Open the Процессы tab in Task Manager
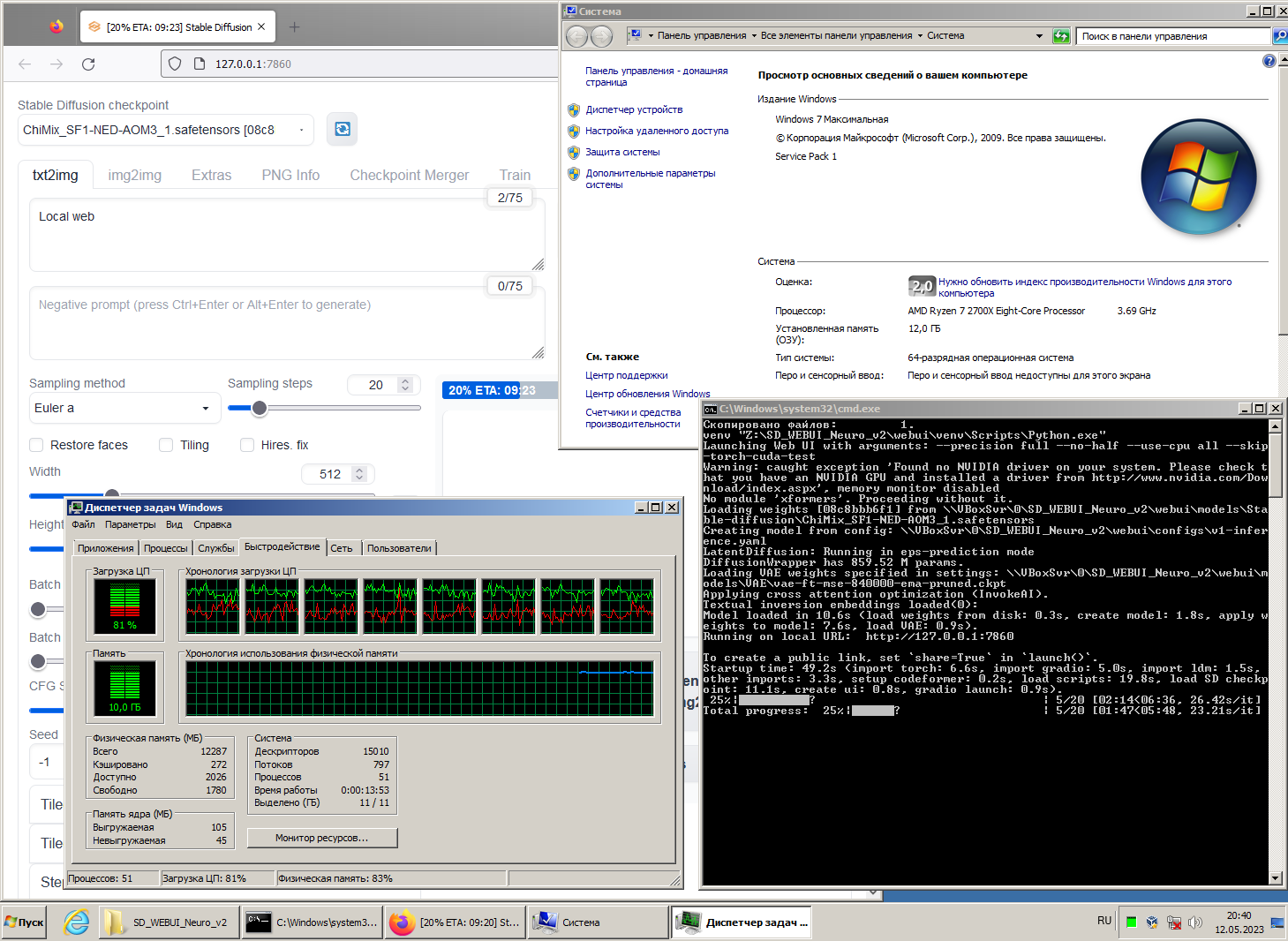This screenshot has width=1288, height=941. pos(165,548)
